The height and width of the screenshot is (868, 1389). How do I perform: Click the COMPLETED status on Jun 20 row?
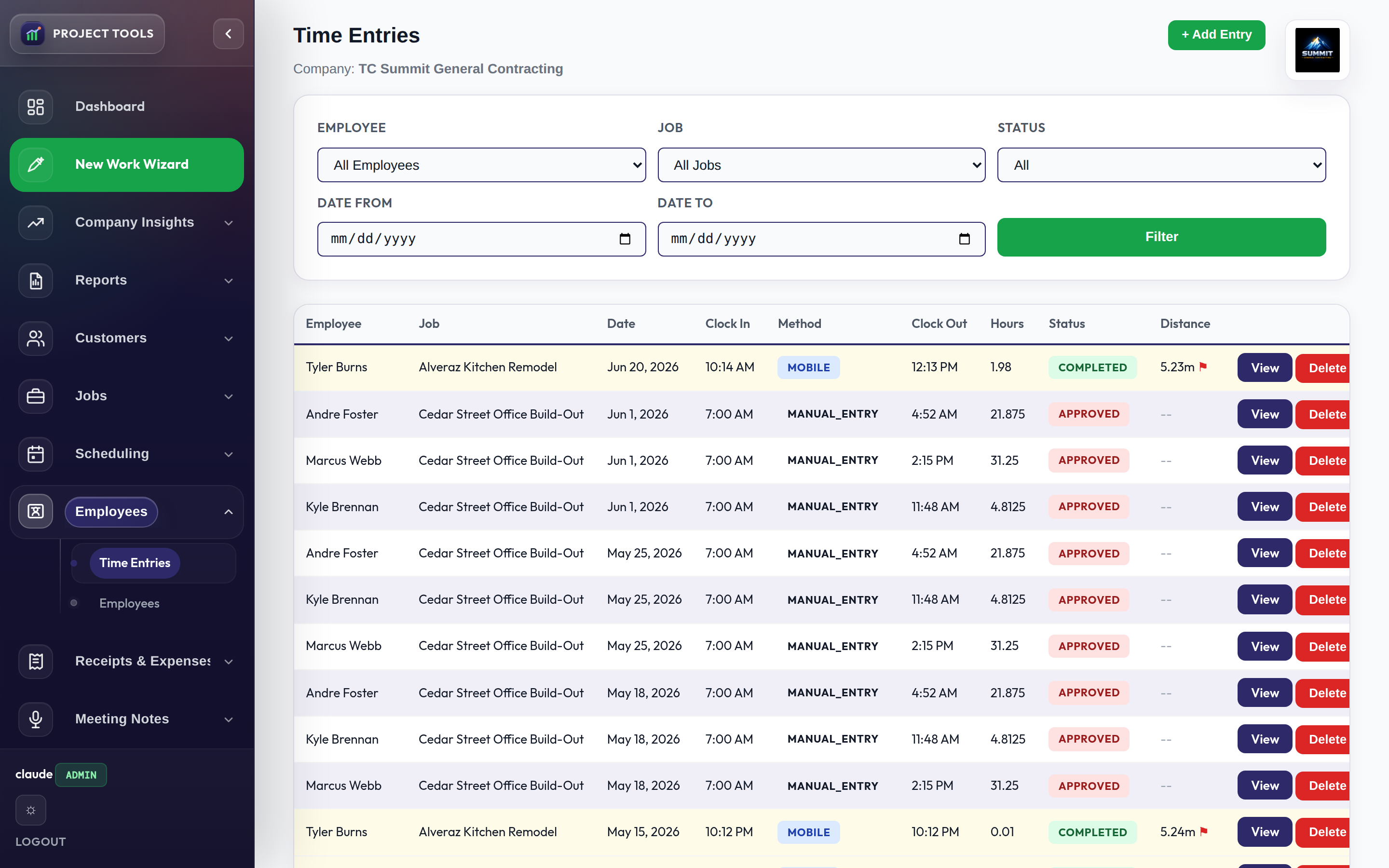(1092, 367)
